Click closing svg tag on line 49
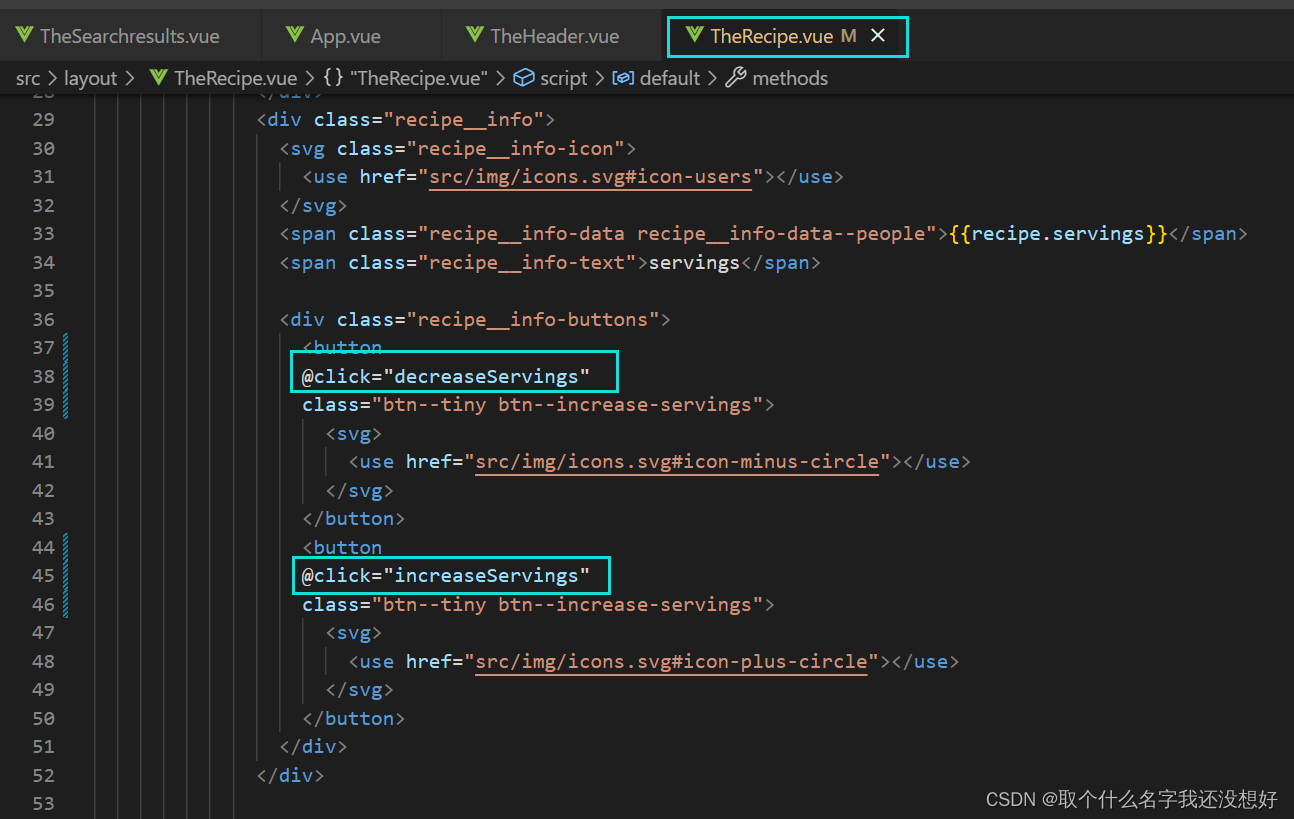 [x=360, y=690]
